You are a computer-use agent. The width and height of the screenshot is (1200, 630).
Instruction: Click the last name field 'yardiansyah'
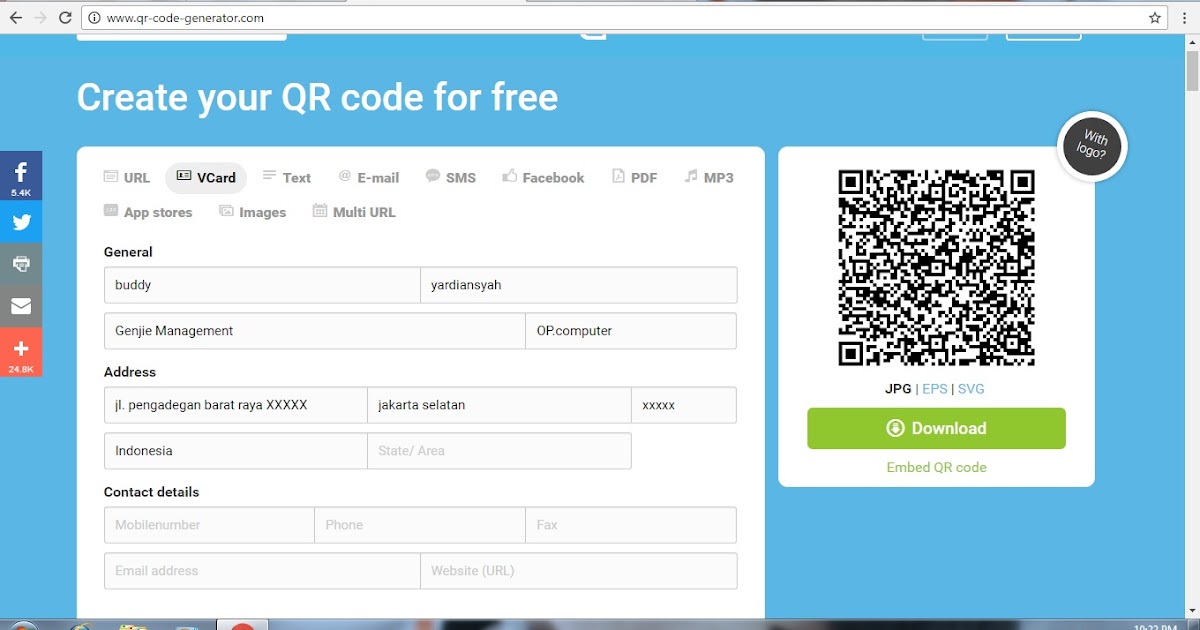click(579, 285)
